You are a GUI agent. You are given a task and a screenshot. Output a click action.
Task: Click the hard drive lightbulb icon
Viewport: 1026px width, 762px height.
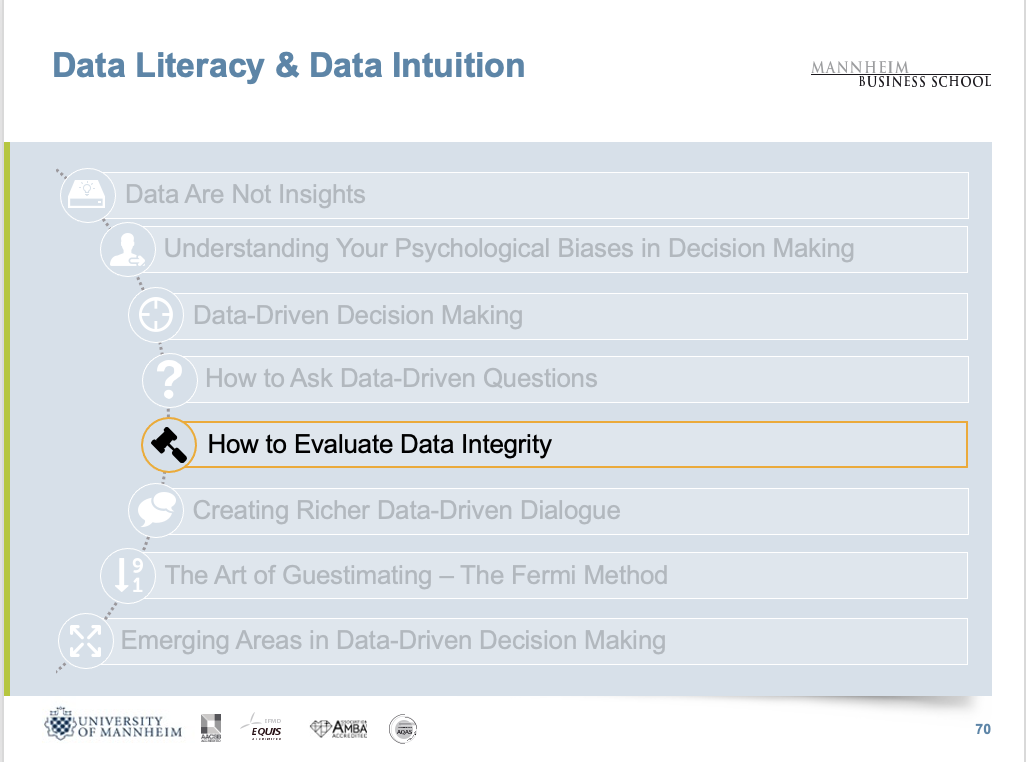pyautogui.click(x=86, y=195)
